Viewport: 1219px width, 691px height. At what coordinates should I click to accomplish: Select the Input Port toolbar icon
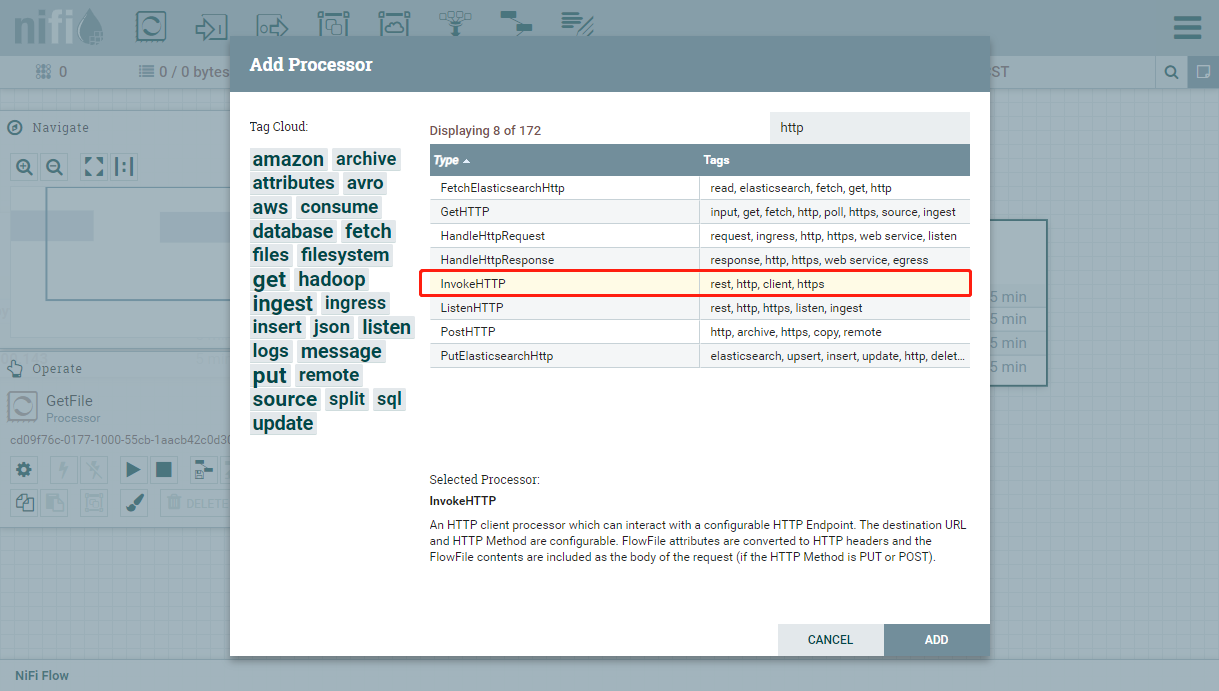pyautogui.click(x=212, y=26)
